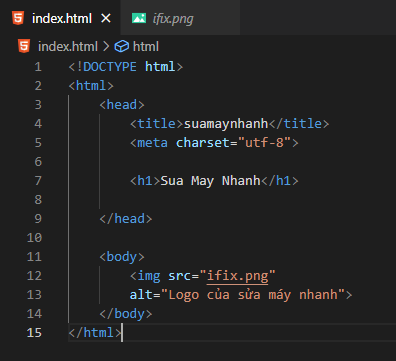Viewport: 396px width, 361px height.
Task: Open the index.html breadcrumb item
Action: [x=68, y=46]
